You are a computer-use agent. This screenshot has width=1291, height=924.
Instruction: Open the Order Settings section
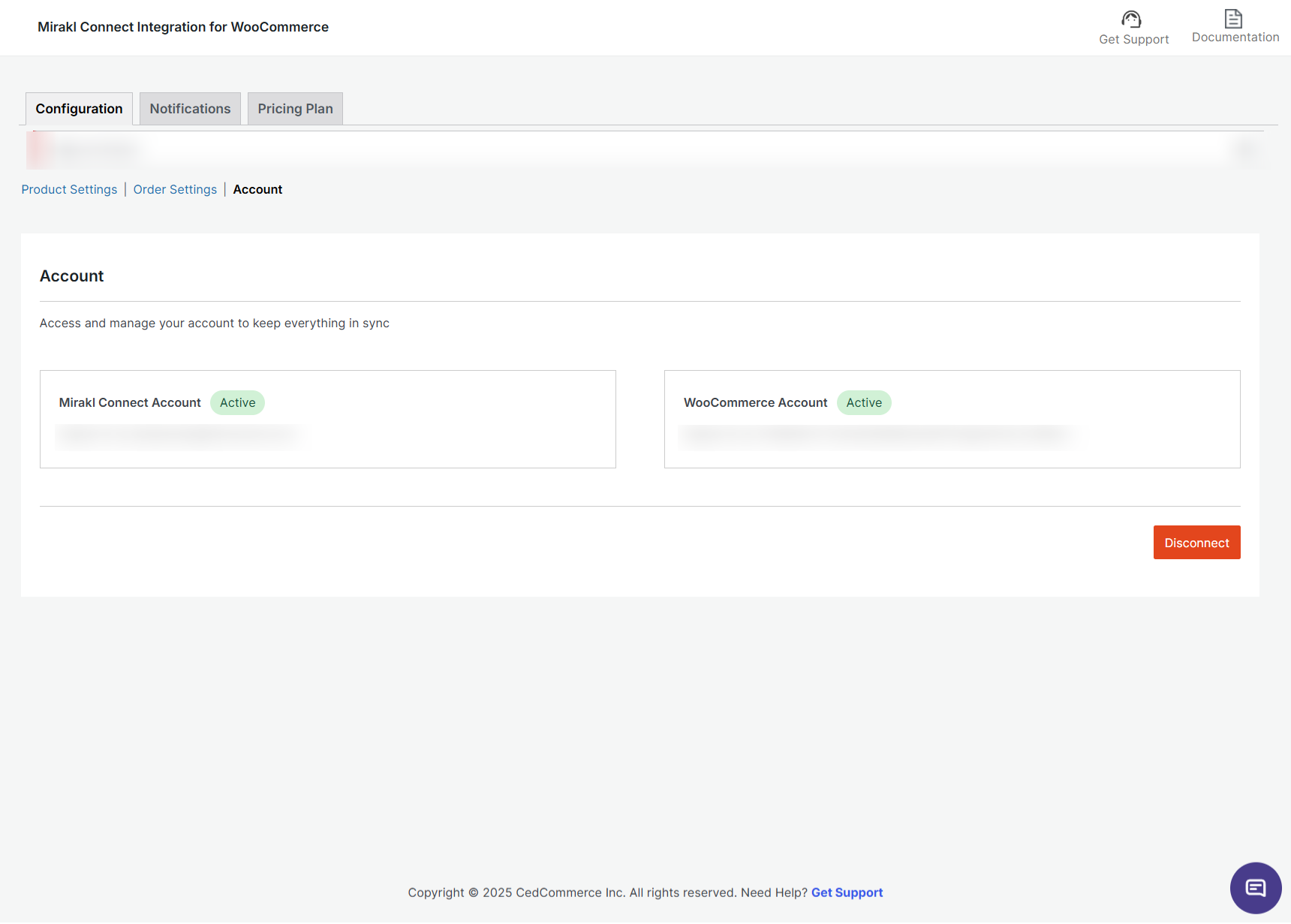pos(175,189)
